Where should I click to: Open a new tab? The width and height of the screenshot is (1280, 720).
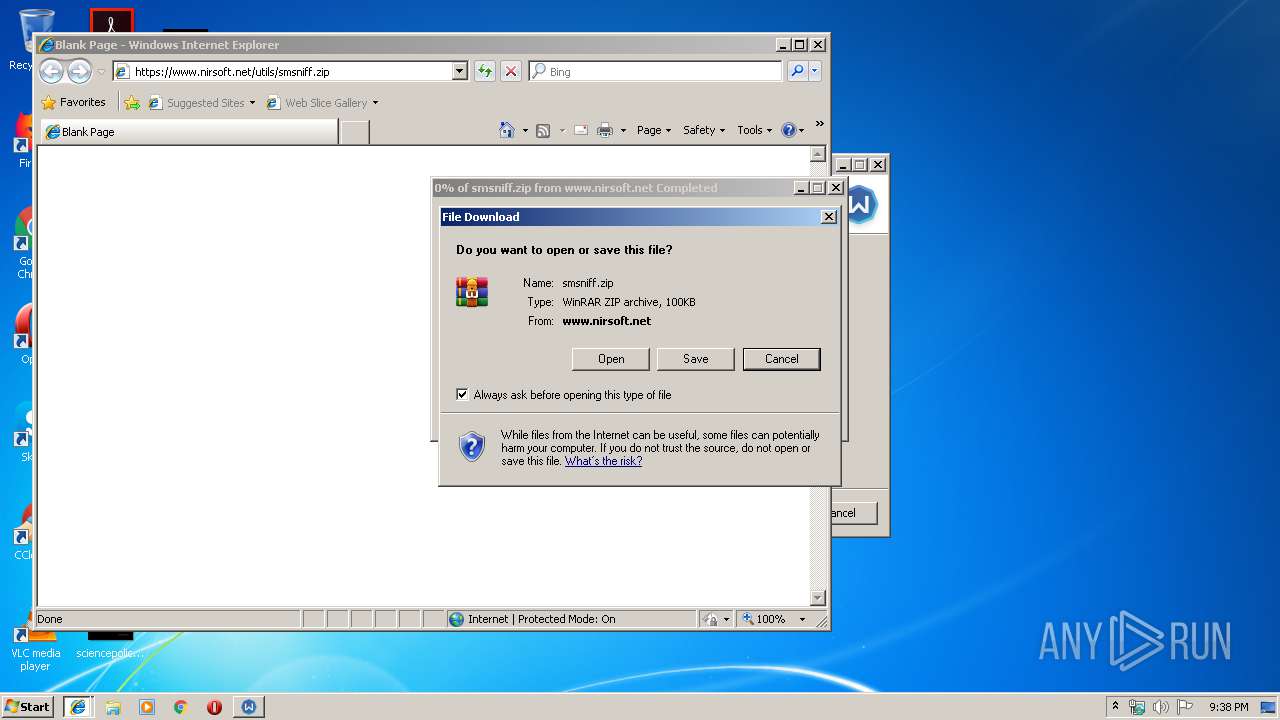coord(354,132)
